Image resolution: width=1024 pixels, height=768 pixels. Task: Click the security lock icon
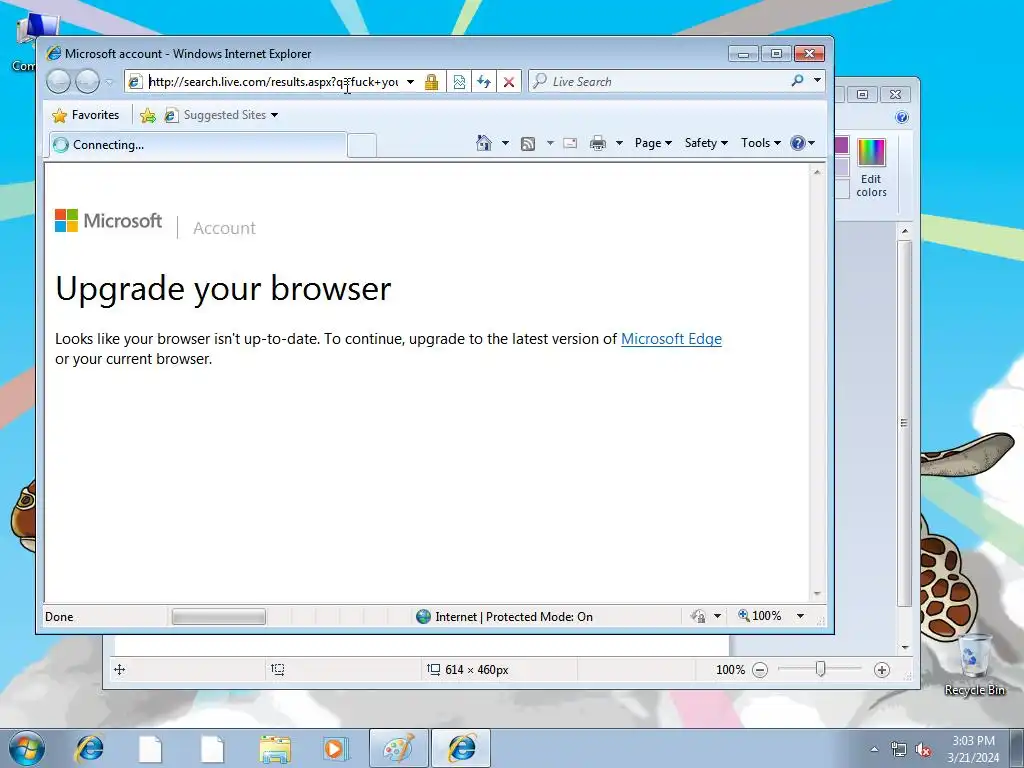point(431,82)
